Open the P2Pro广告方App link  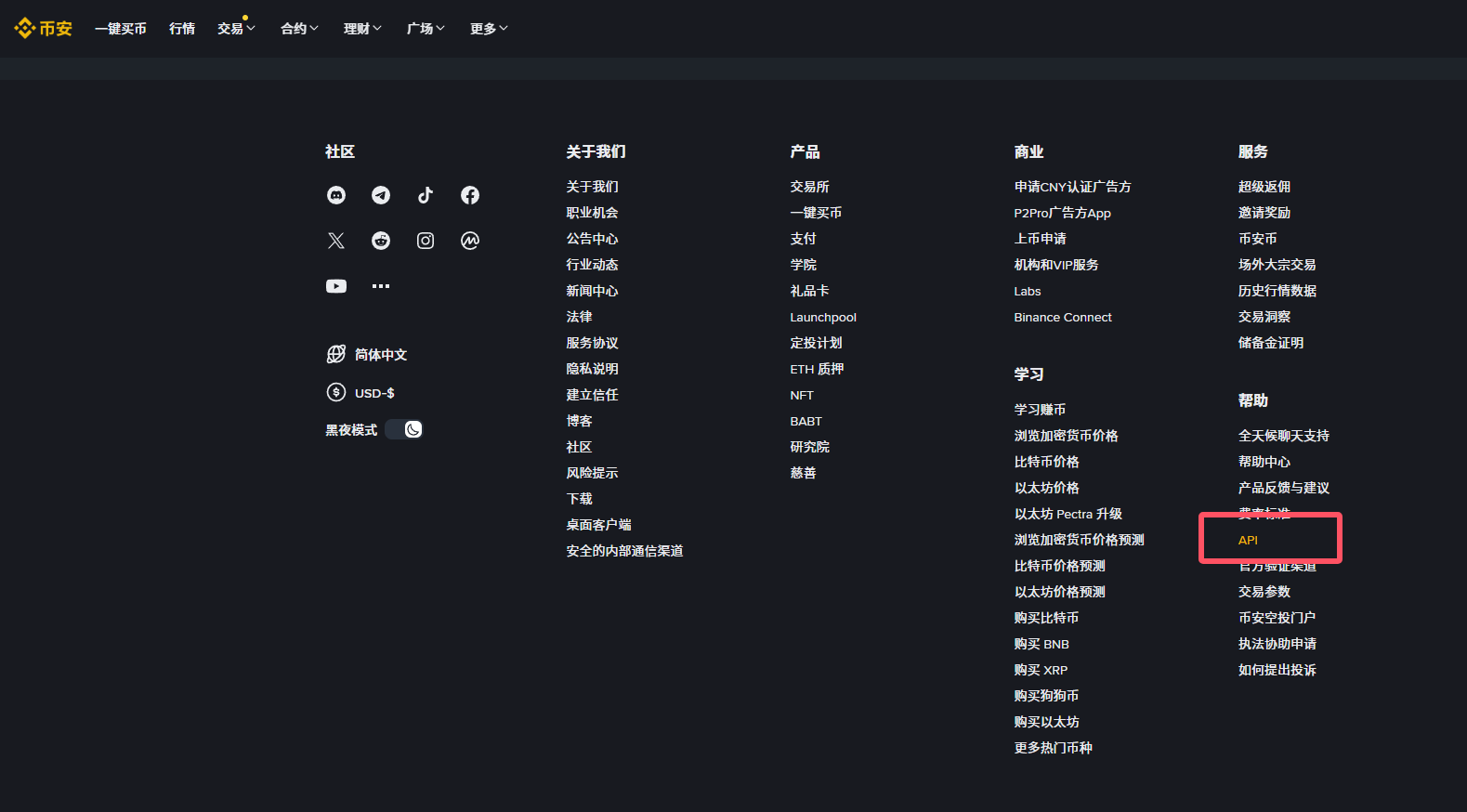[1062, 213]
